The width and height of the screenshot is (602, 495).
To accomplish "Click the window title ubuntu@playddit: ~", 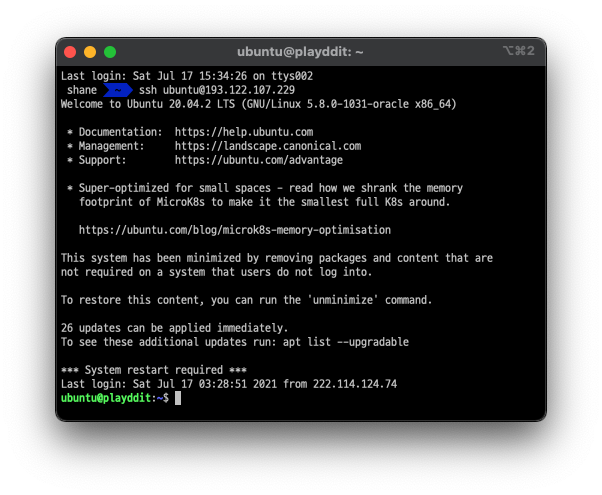I will pyautogui.click(x=300, y=51).
